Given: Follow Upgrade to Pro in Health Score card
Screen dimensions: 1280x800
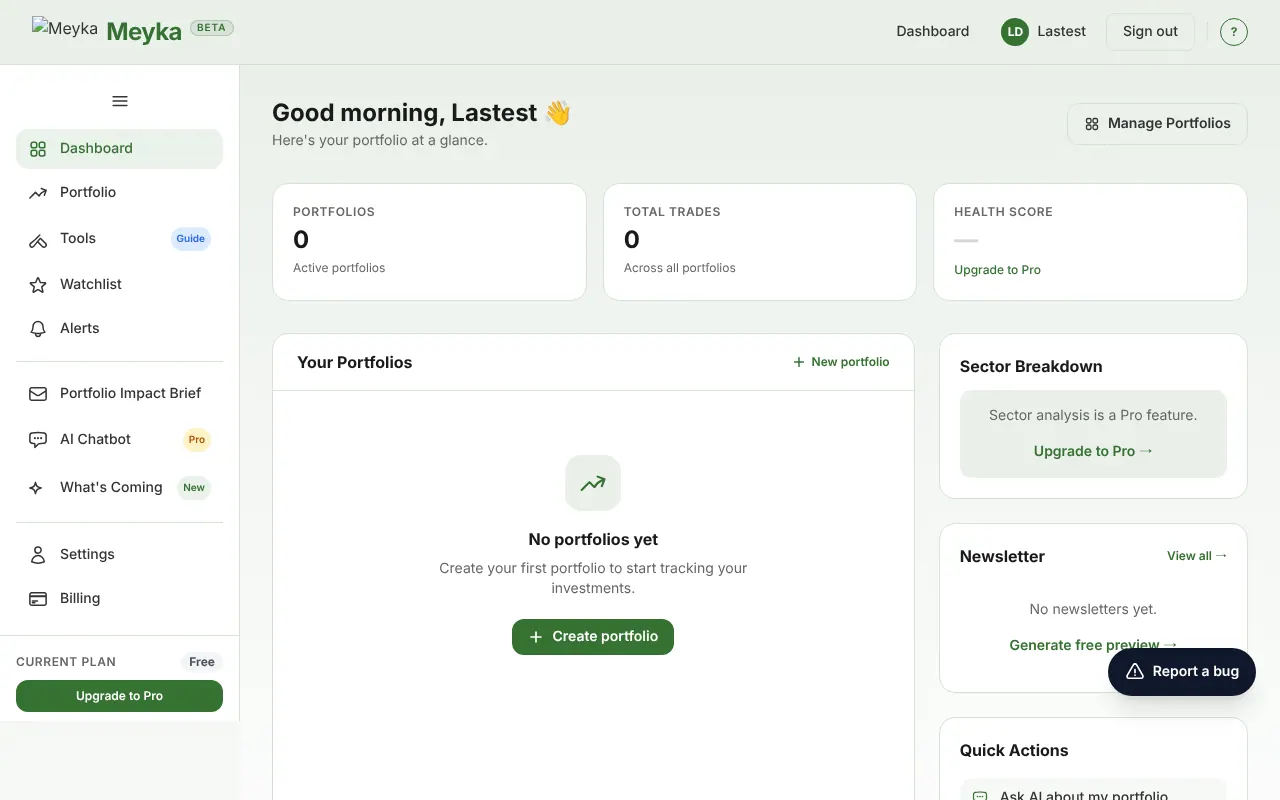Looking at the screenshot, I should (997, 270).
